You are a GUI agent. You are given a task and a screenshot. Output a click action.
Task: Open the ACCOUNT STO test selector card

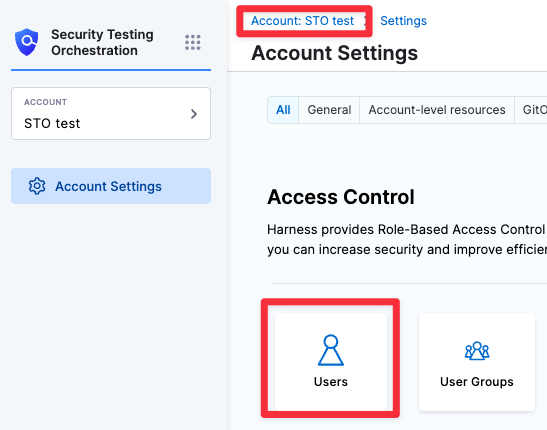[111, 114]
